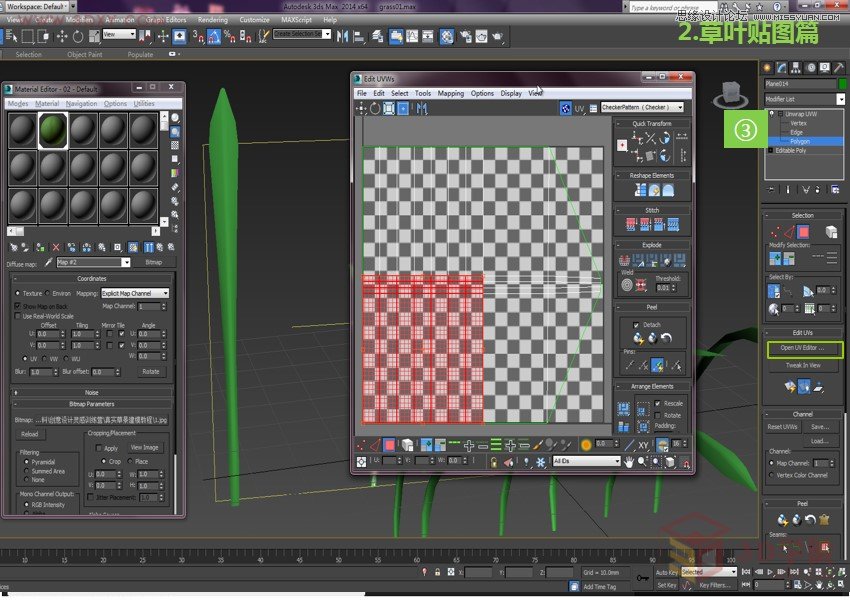This screenshot has width=850, height=600.
Task: Click the eyedropper next to Diffuse map
Action: (x=48, y=262)
